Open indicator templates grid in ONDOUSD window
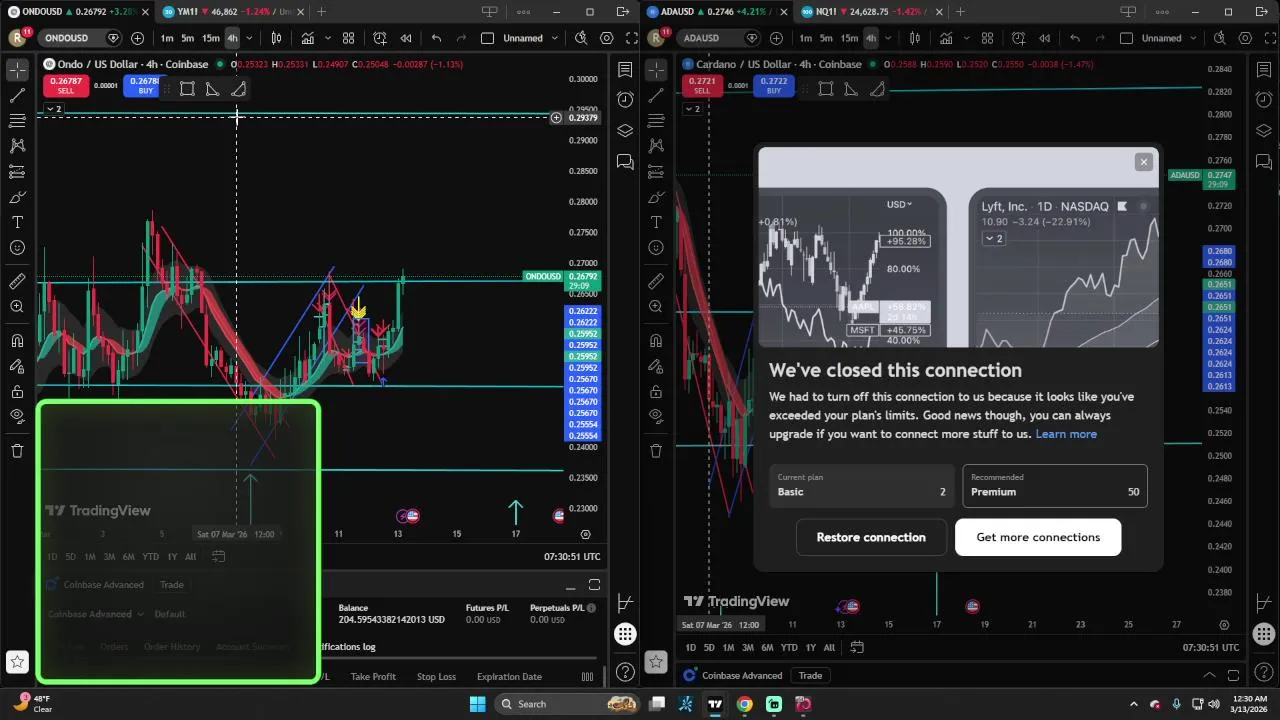 pyautogui.click(x=348, y=38)
